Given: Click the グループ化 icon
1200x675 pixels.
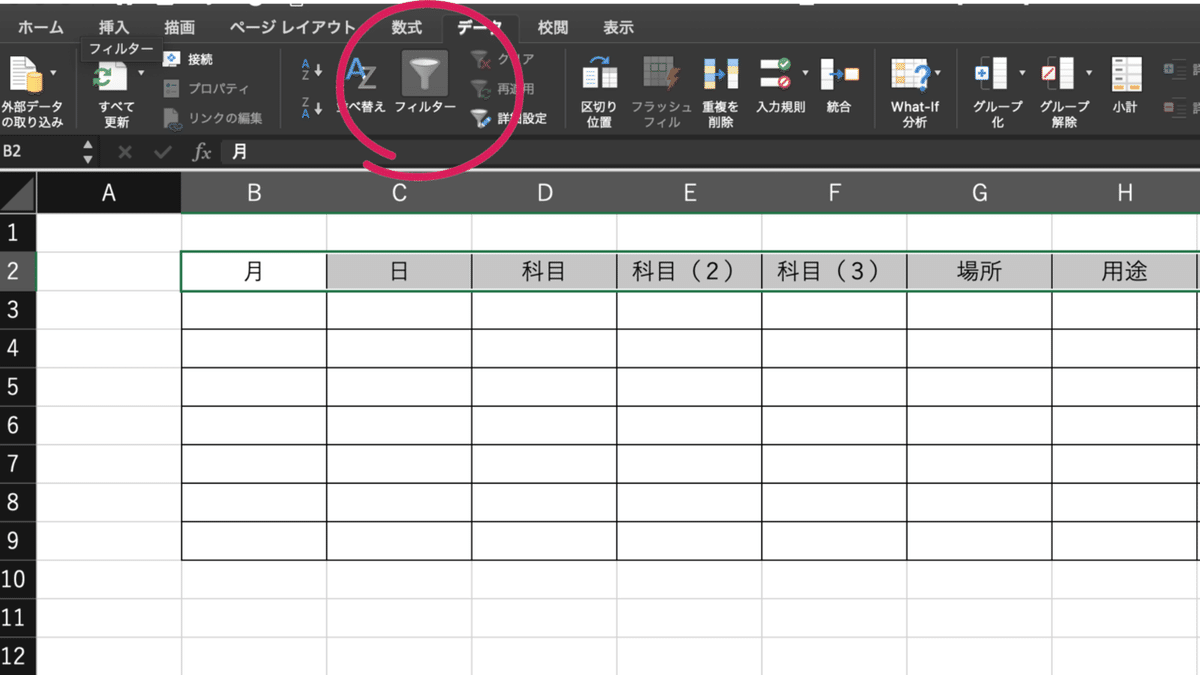Looking at the screenshot, I should (992, 75).
